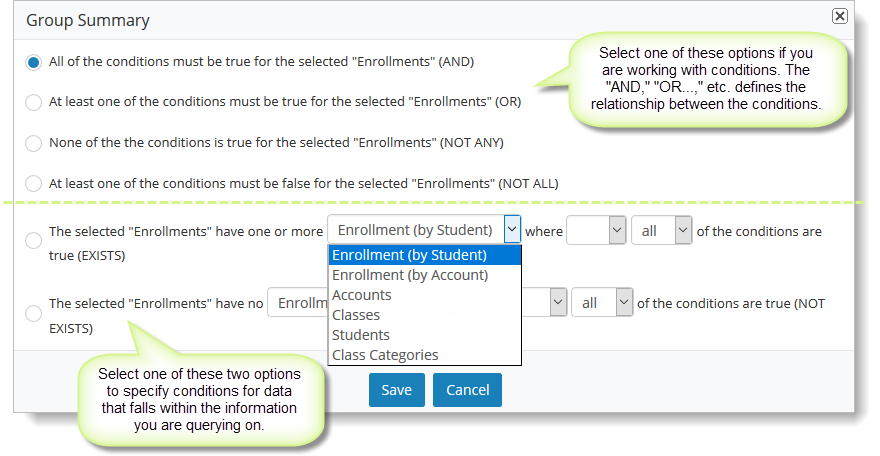
Task: Pick Accounts in the dropdown list
Action: pos(425,295)
